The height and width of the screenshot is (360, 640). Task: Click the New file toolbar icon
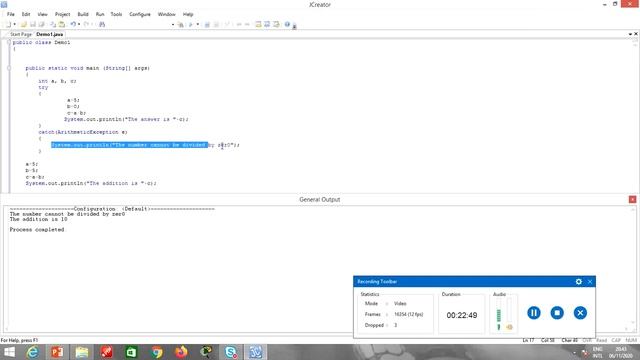8,24
